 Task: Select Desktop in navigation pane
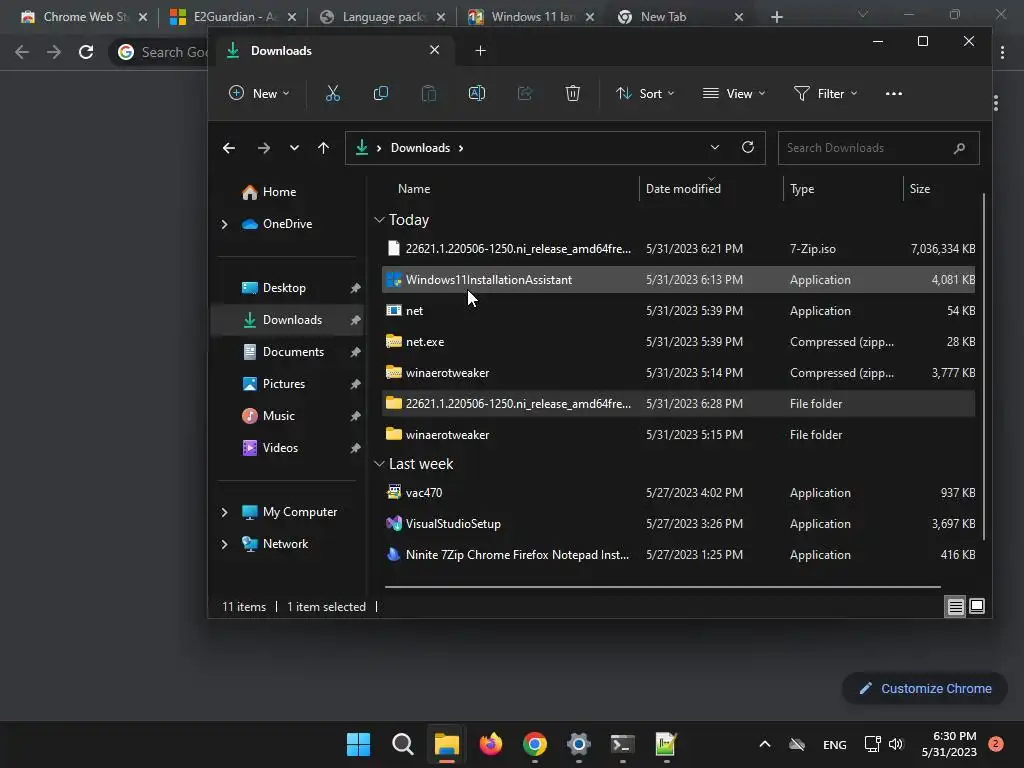pos(284,288)
